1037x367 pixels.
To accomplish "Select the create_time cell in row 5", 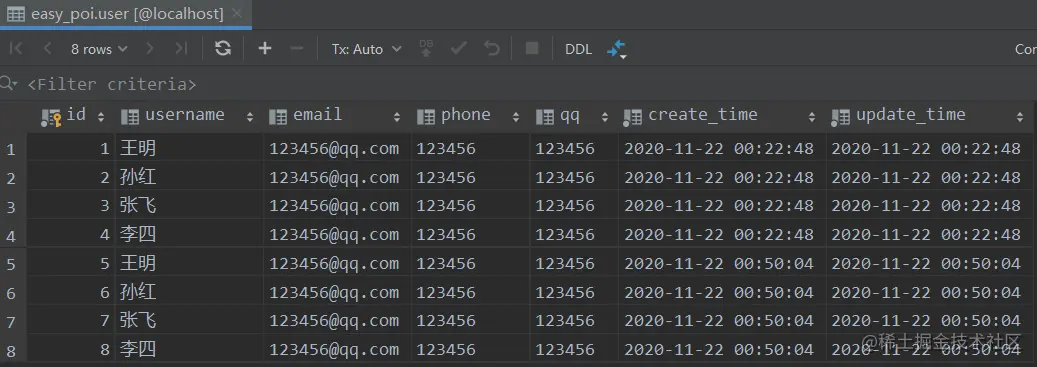I will pyautogui.click(x=722, y=264).
